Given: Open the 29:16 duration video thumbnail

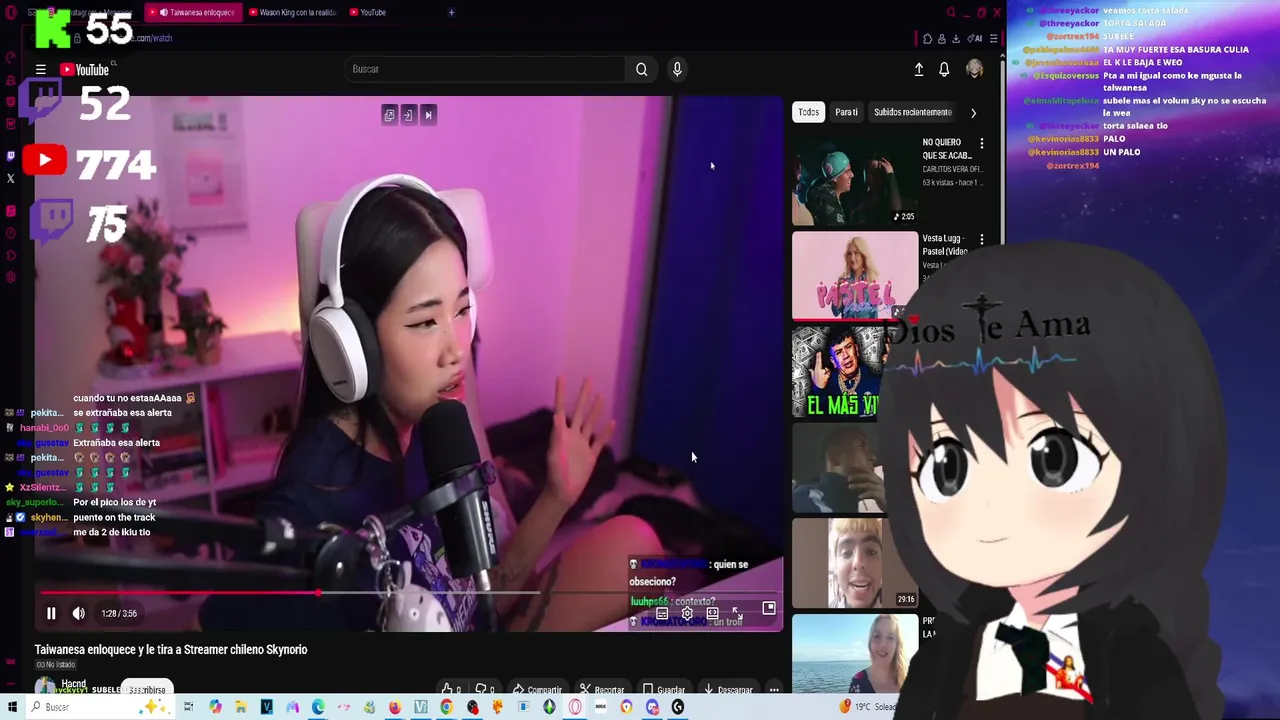Looking at the screenshot, I should pyautogui.click(x=855, y=563).
